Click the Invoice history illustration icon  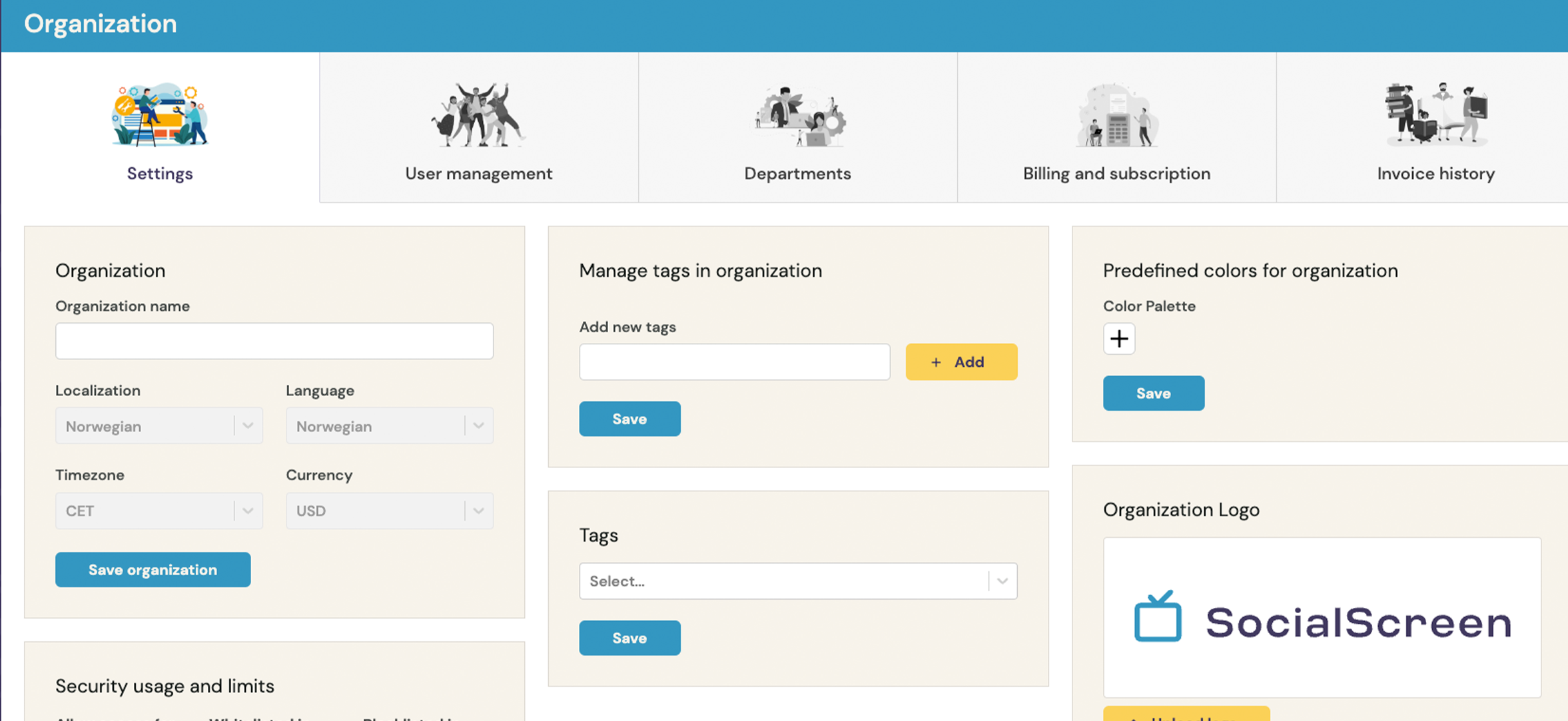click(1435, 113)
